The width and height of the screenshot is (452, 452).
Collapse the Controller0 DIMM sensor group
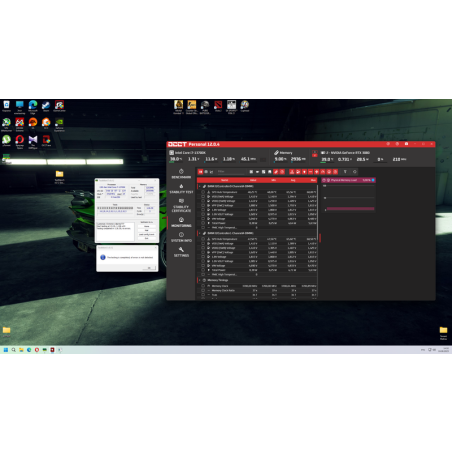[x=200, y=186]
